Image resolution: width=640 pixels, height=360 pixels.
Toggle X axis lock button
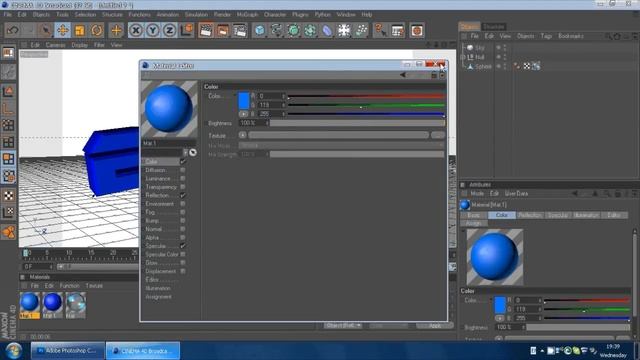[136, 30]
